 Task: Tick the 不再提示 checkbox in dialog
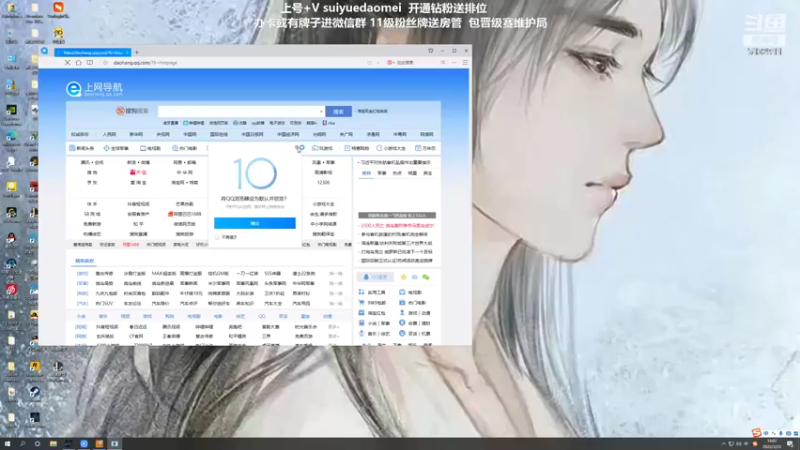(x=217, y=237)
